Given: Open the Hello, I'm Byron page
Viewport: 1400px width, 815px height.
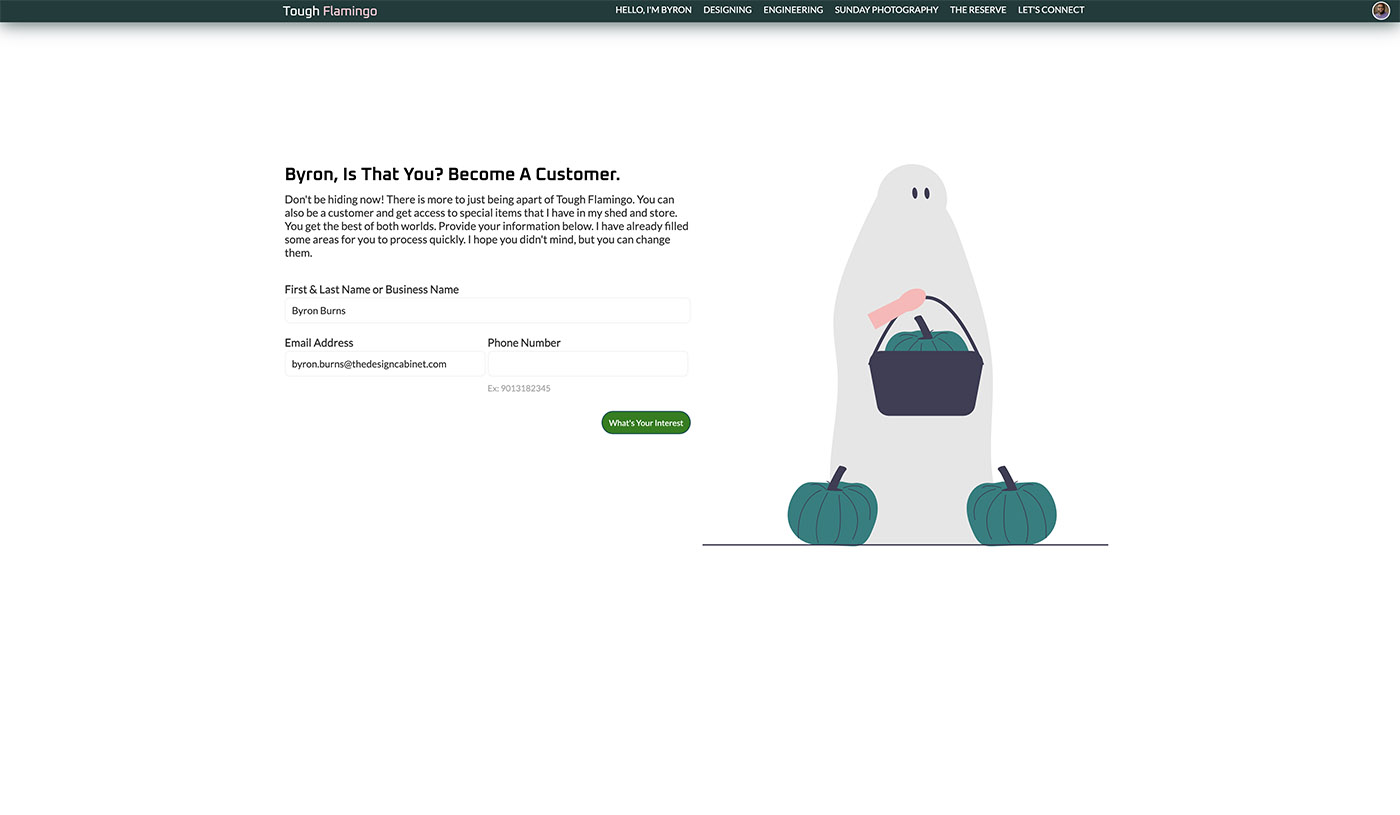Looking at the screenshot, I should click(x=653, y=10).
